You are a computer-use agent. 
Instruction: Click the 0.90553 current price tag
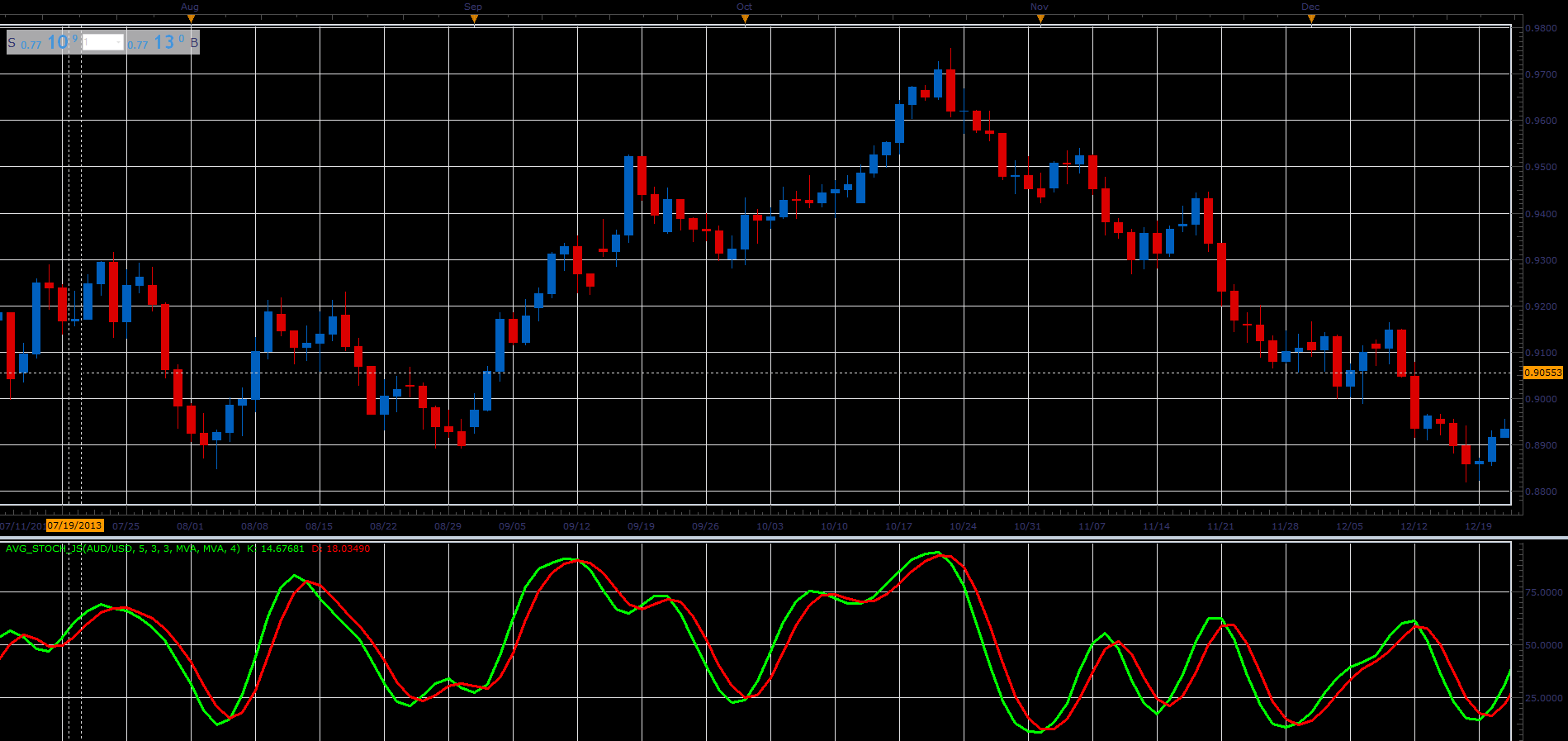[1543, 373]
